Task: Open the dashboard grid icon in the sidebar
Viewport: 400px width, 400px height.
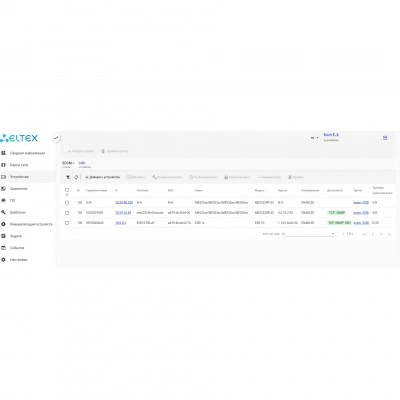Action: (4, 153)
